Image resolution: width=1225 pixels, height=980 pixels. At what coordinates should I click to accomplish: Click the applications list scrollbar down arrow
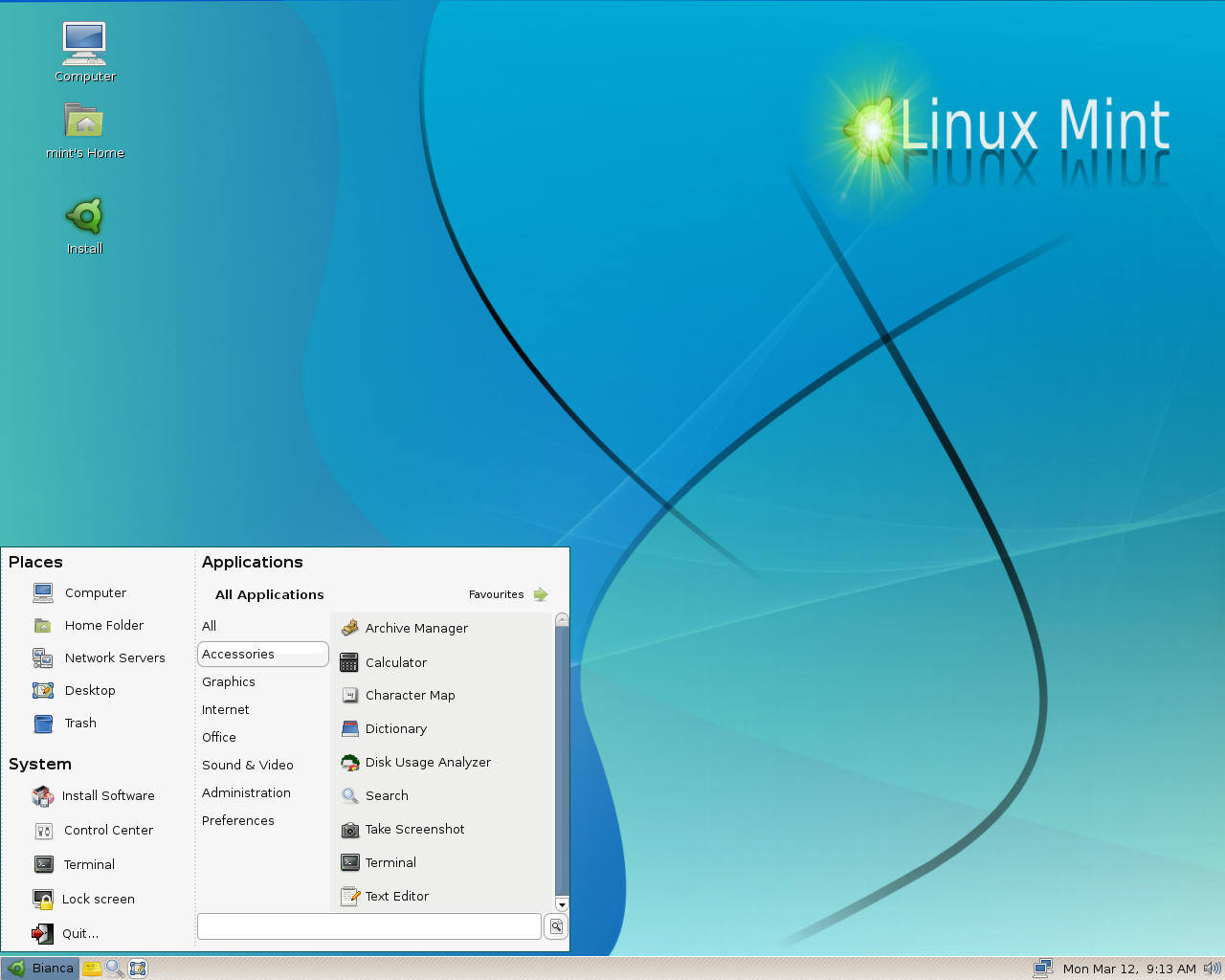562,904
